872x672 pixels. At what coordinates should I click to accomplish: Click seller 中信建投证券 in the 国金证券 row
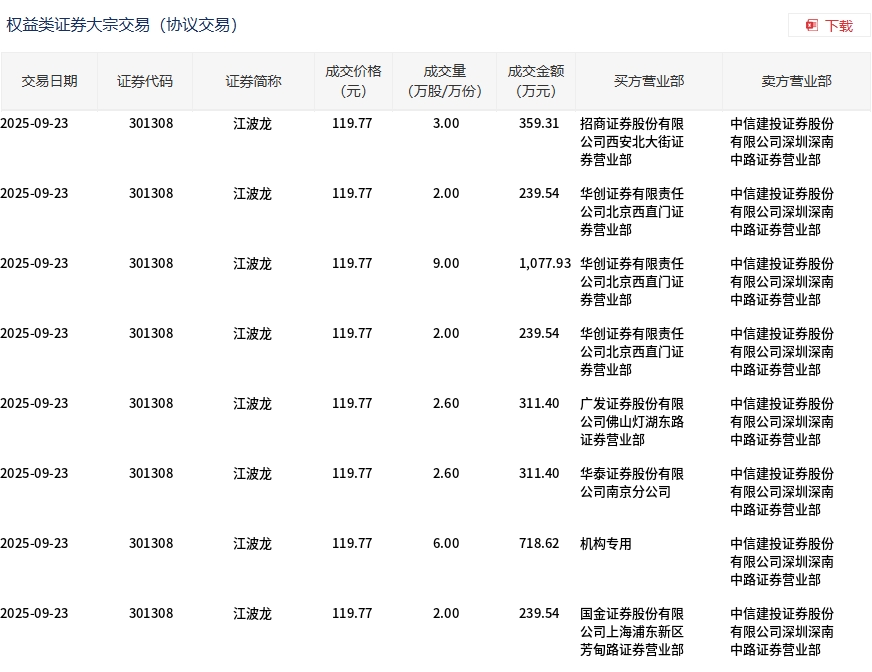[x=782, y=631]
